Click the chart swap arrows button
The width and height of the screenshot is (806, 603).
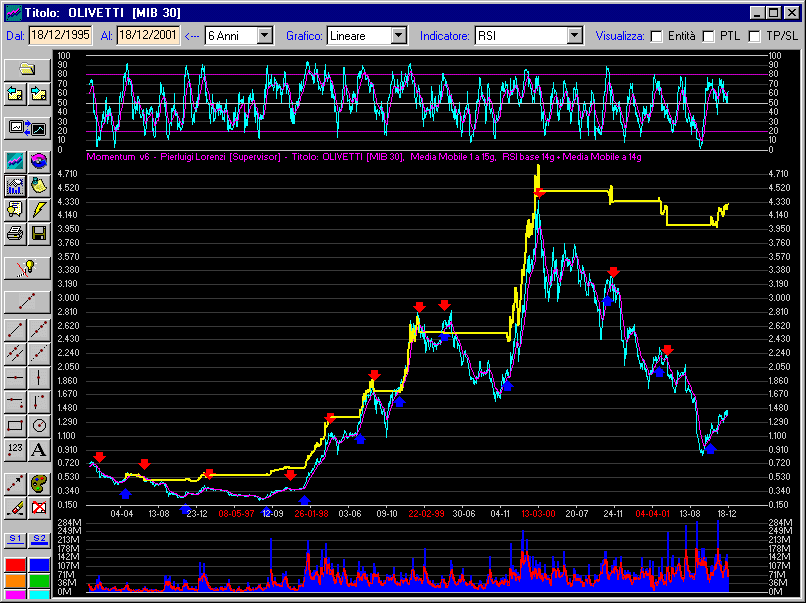[x=27, y=128]
